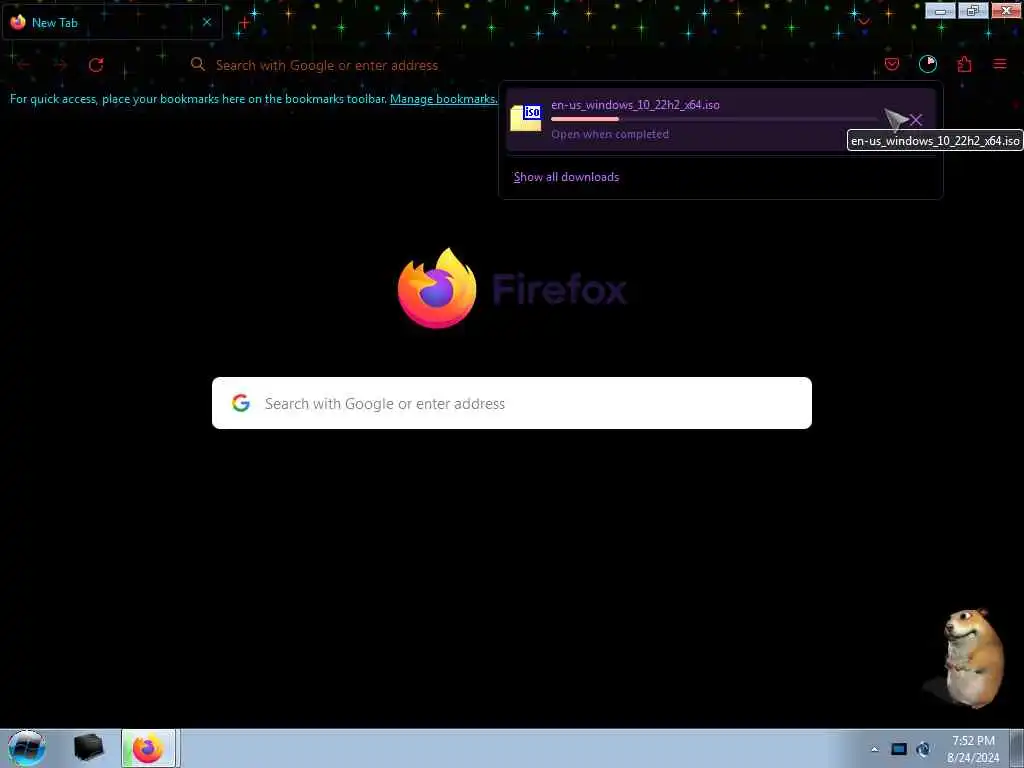Show hidden system tray icons

pos(874,749)
